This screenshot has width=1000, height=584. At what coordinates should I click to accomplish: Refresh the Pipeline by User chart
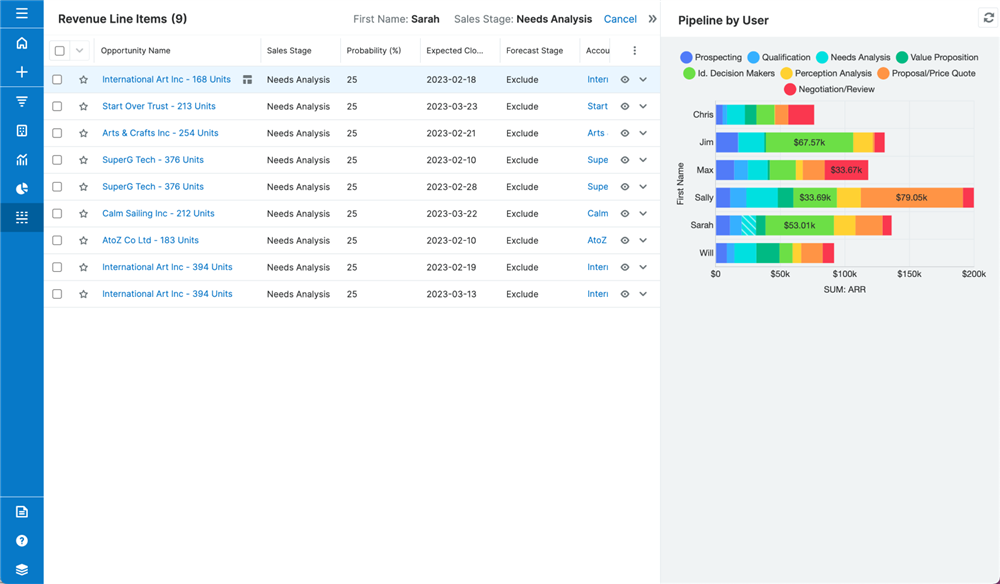pyautogui.click(x=988, y=17)
